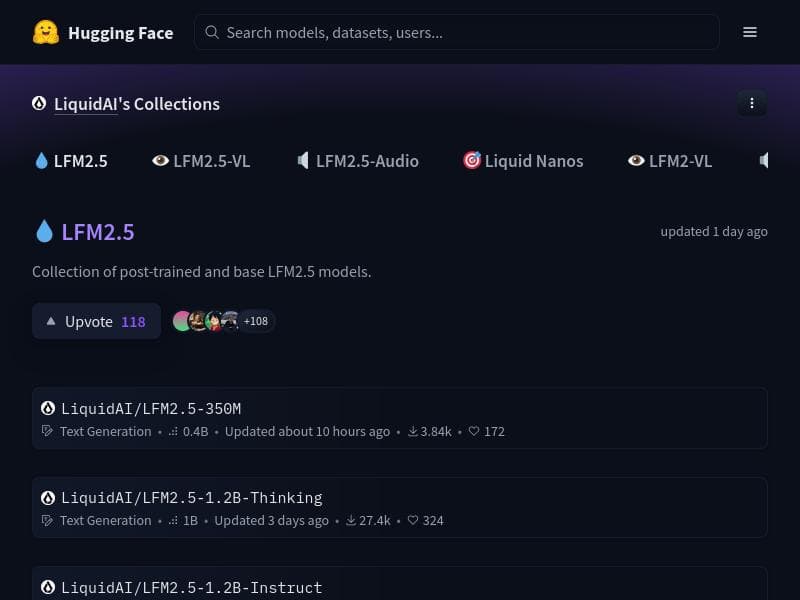Image resolution: width=800 pixels, height=600 pixels.
Task: Click the speaker icon in LFM2.5-Audio tab
Action: pos(303,161)
